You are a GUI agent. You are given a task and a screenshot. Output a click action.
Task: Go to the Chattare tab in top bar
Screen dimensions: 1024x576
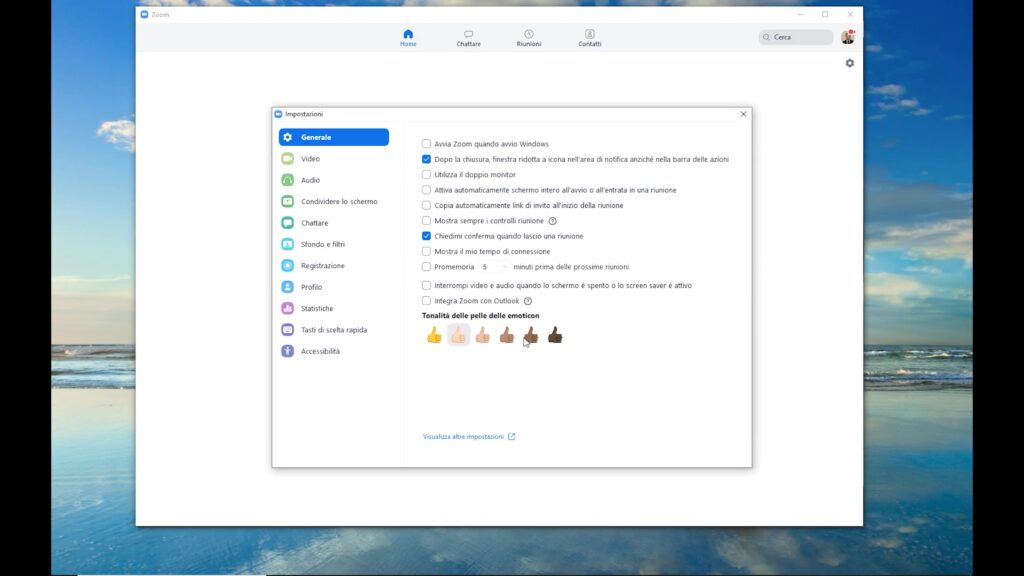tap(468, 38)
